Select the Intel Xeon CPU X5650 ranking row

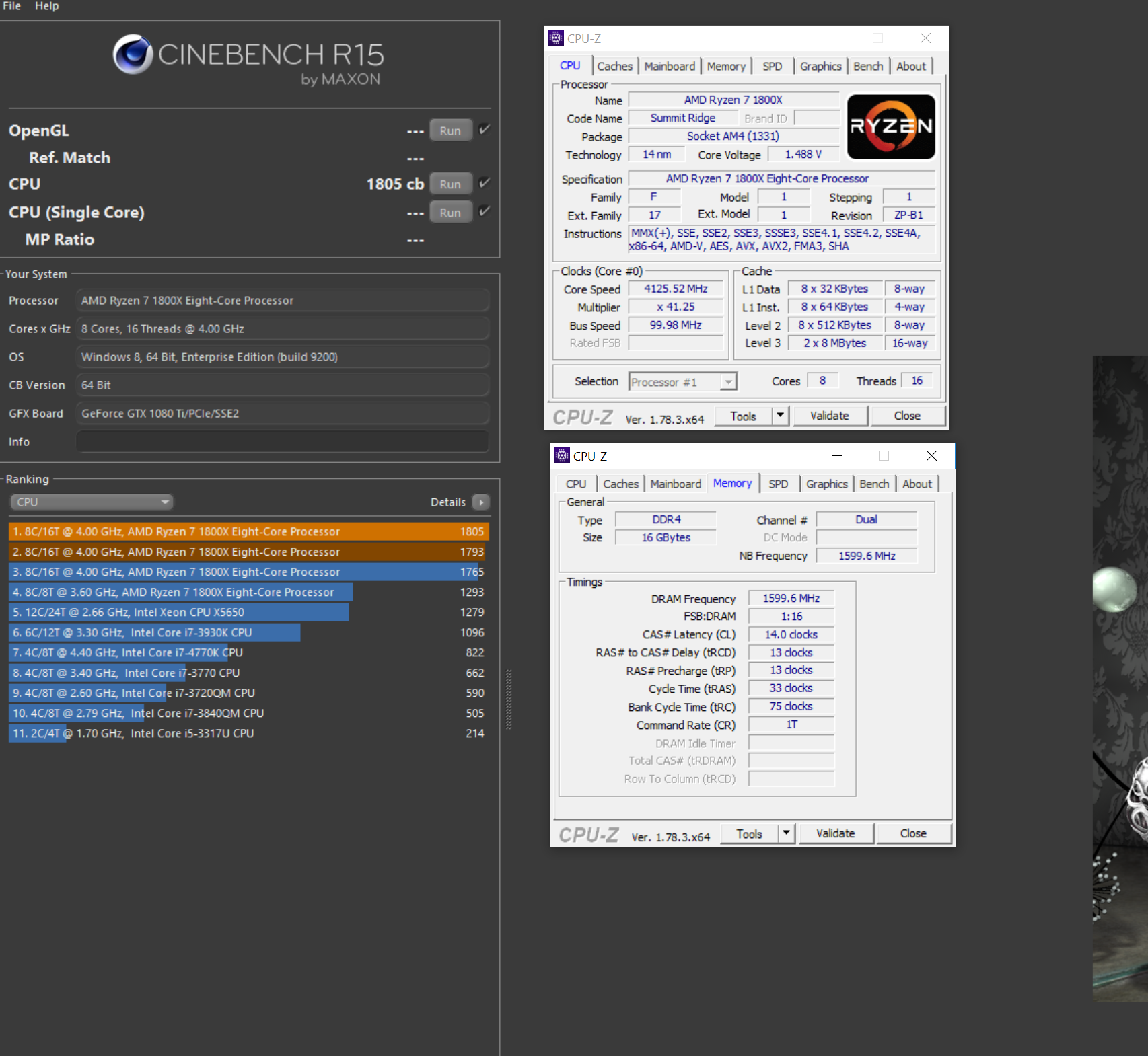[248, 612]
